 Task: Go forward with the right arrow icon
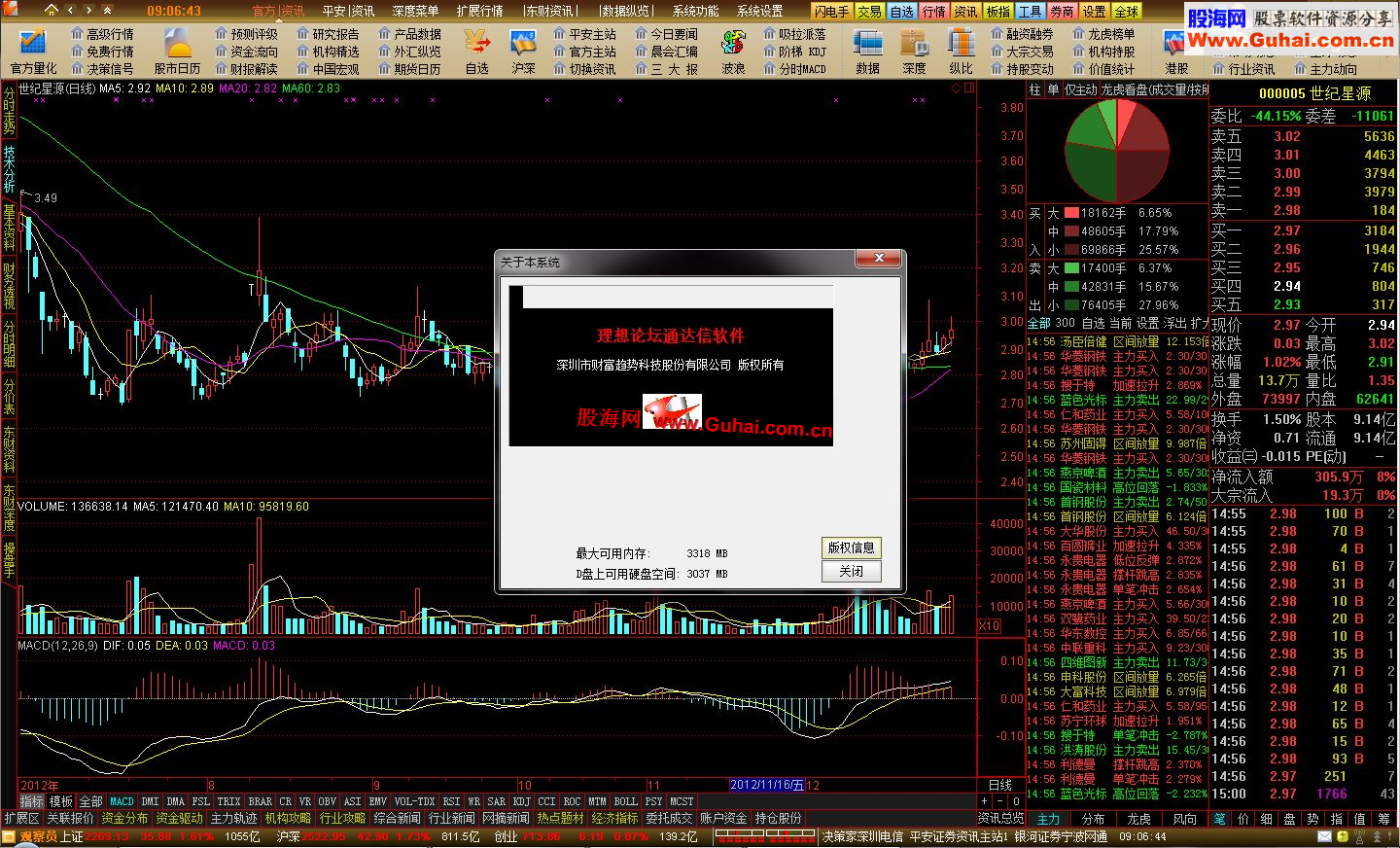click(91, 10)
